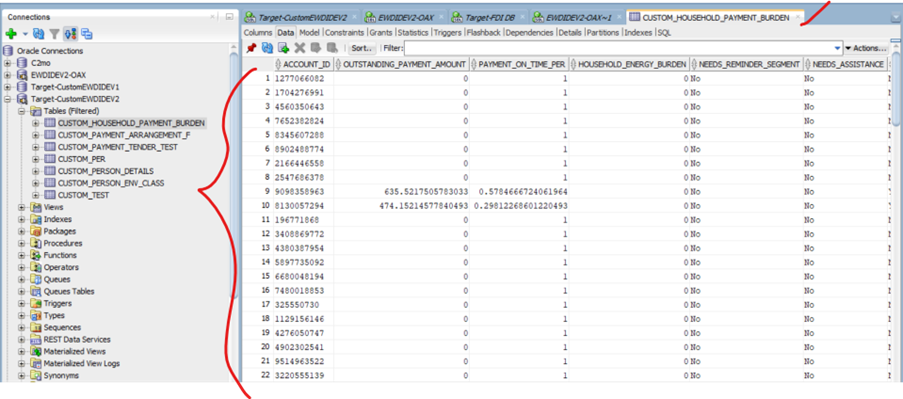Select the Functions folder
903x399 pixels.
tap(60, 255)
